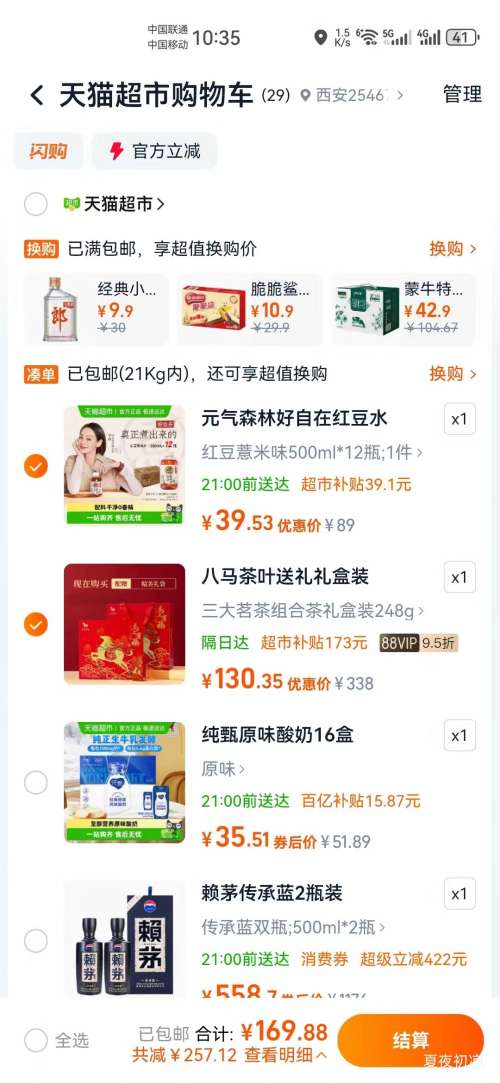
Task: Change quantity x1 for 赖茅传承蓝2瓶装
Action: pyautogui.click(x=459, y=894)
